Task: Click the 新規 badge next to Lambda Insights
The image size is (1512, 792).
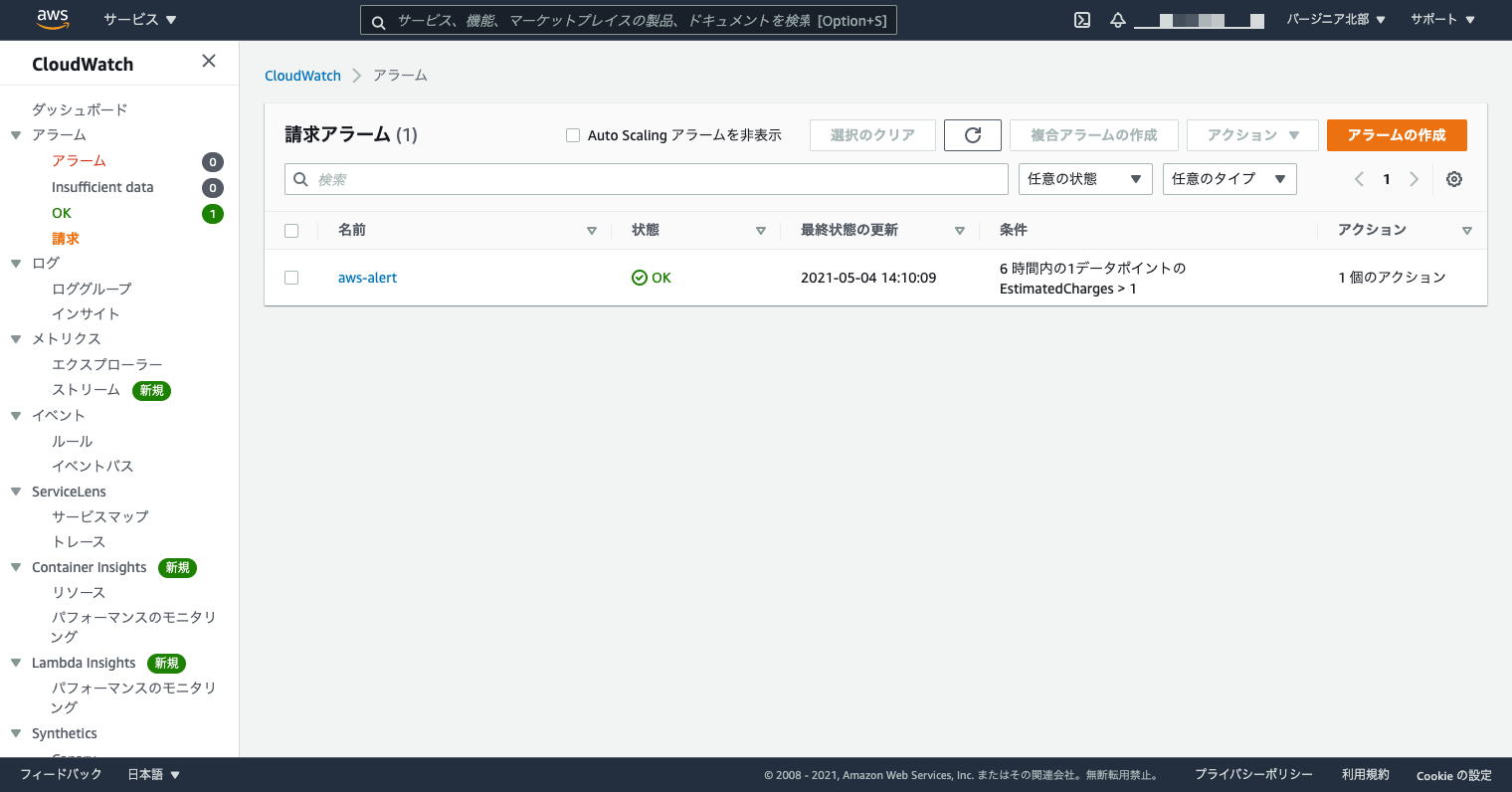Action: (x=166, y=664)
